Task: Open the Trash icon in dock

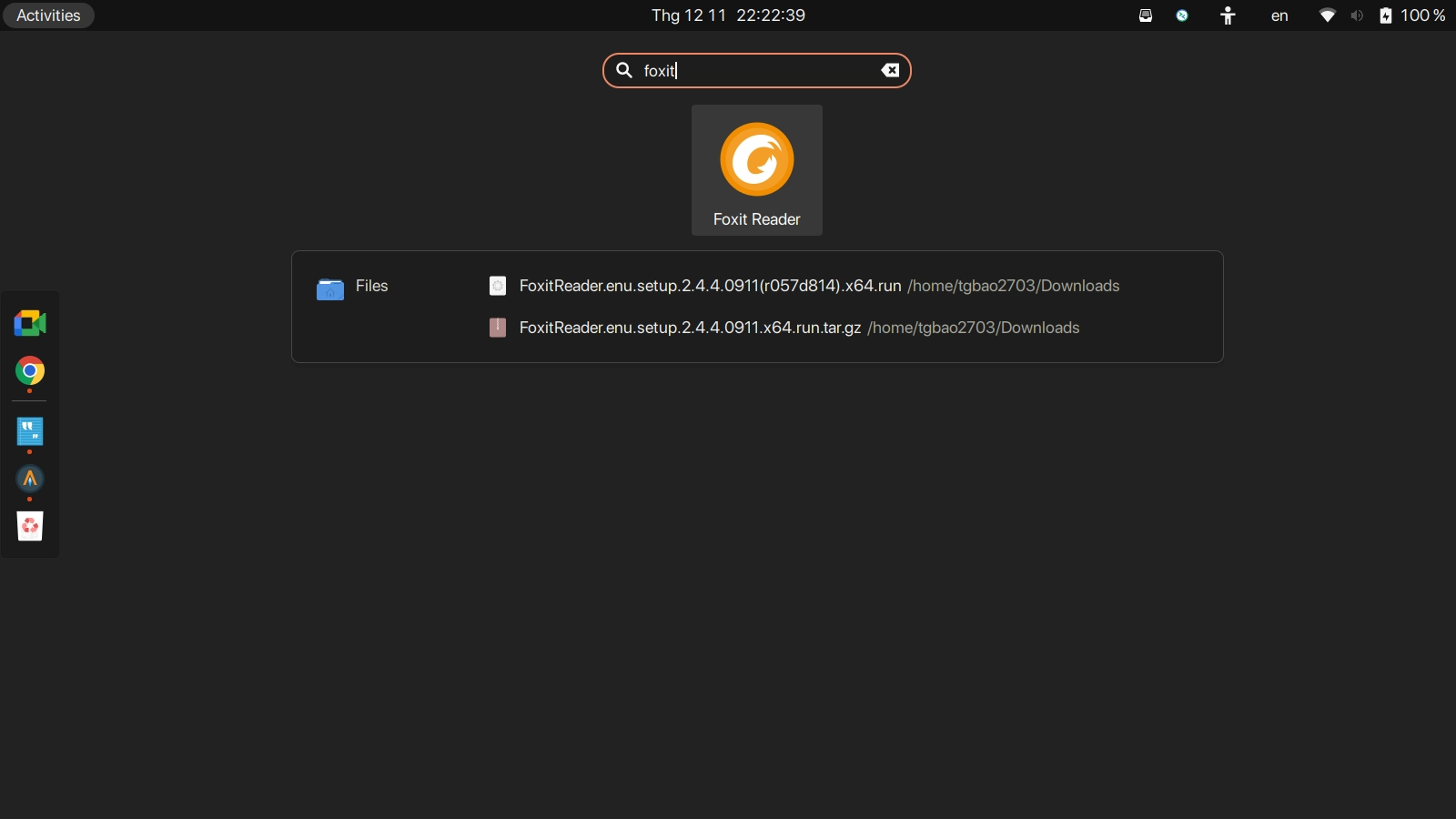Action: [30, 526]
